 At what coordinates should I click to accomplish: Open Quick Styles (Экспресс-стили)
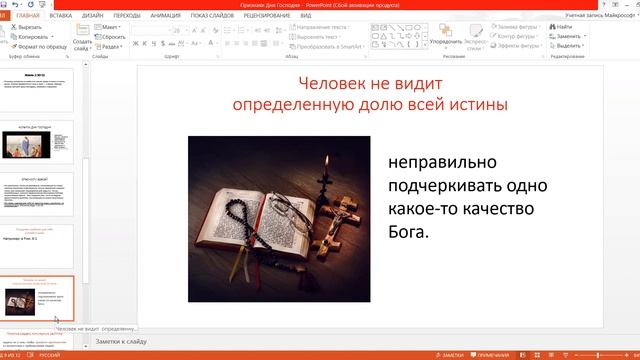point(476,37)
